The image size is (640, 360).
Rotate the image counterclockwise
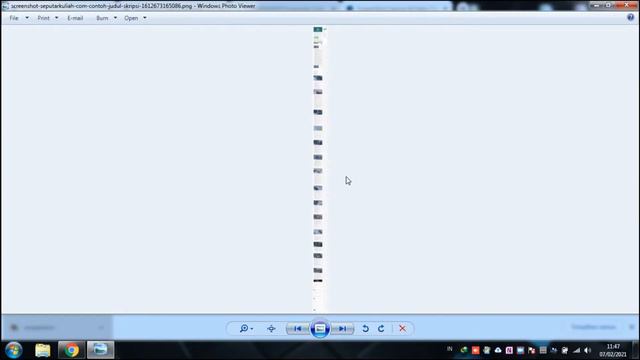point(365,329)
